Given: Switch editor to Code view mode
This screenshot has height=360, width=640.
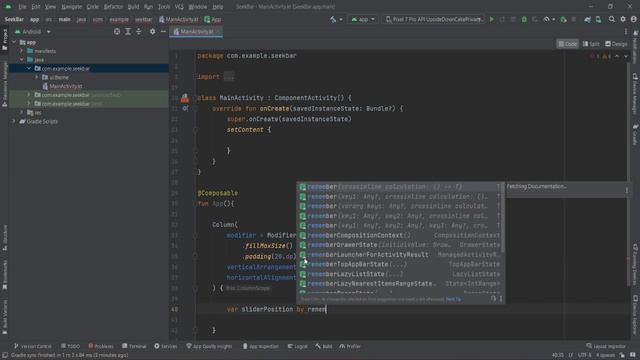Looking at the screenshot, I should point(568,44).
